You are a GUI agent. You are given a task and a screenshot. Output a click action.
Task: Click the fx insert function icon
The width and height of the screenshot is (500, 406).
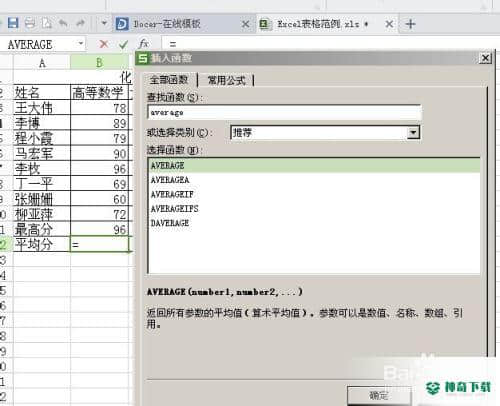coord(144,44)
